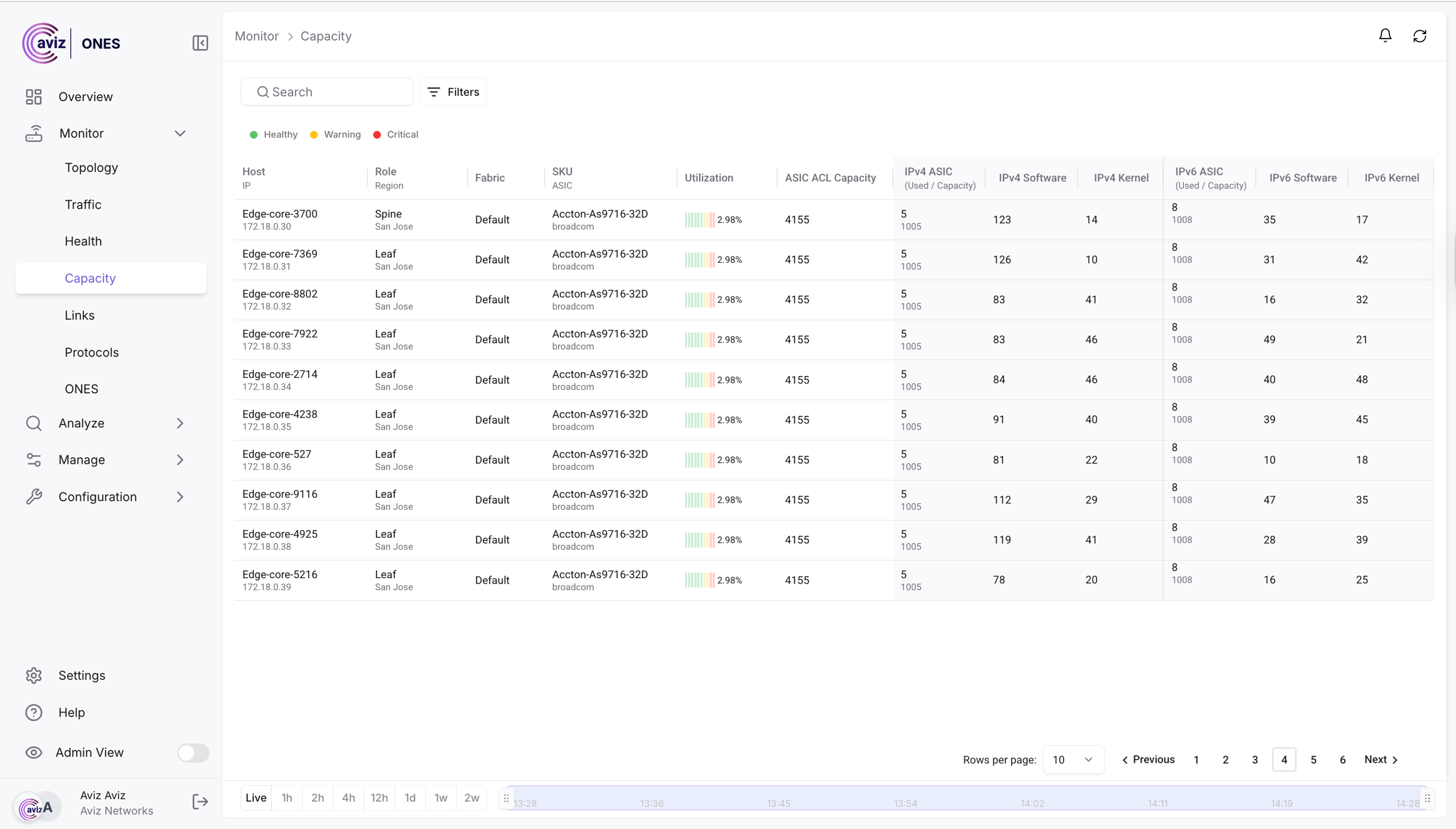This screenshot has height=829, width=1456.
Task: Open the Filters button
Action: click(453, 92)
